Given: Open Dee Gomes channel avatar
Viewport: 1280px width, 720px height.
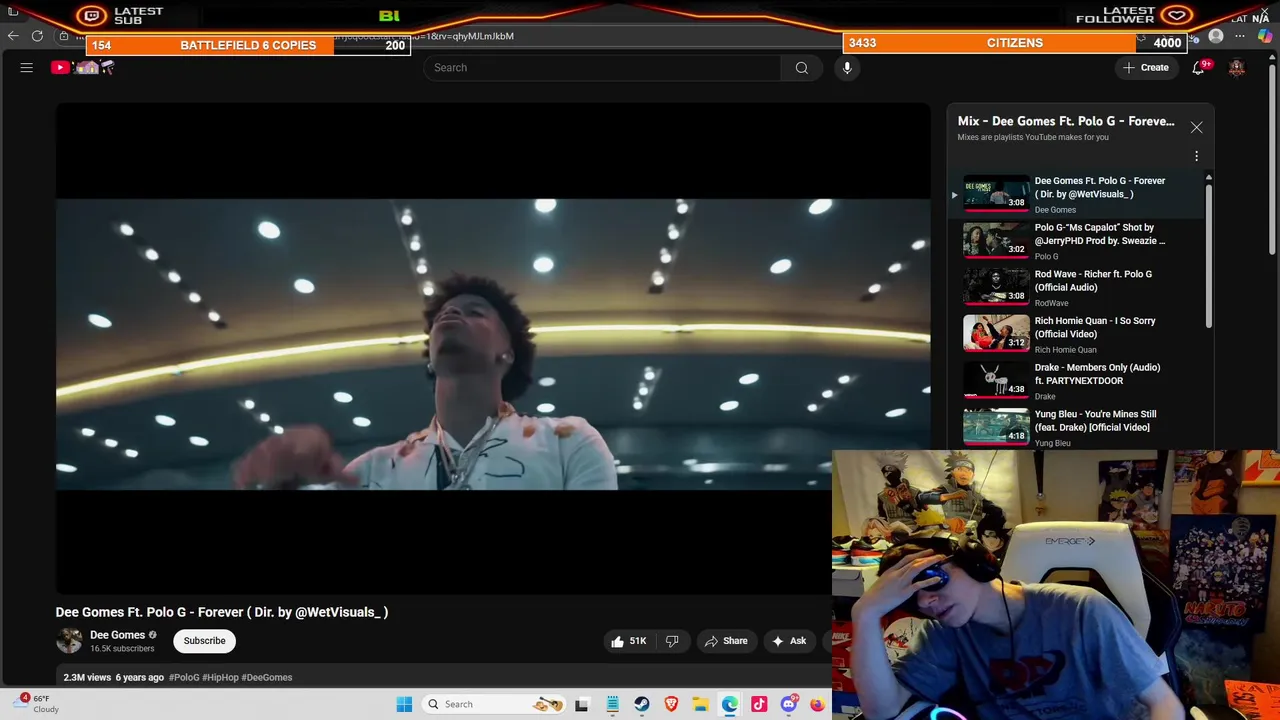Looking at the screenshot, I should pyautogui.click(x=69, y=641).
